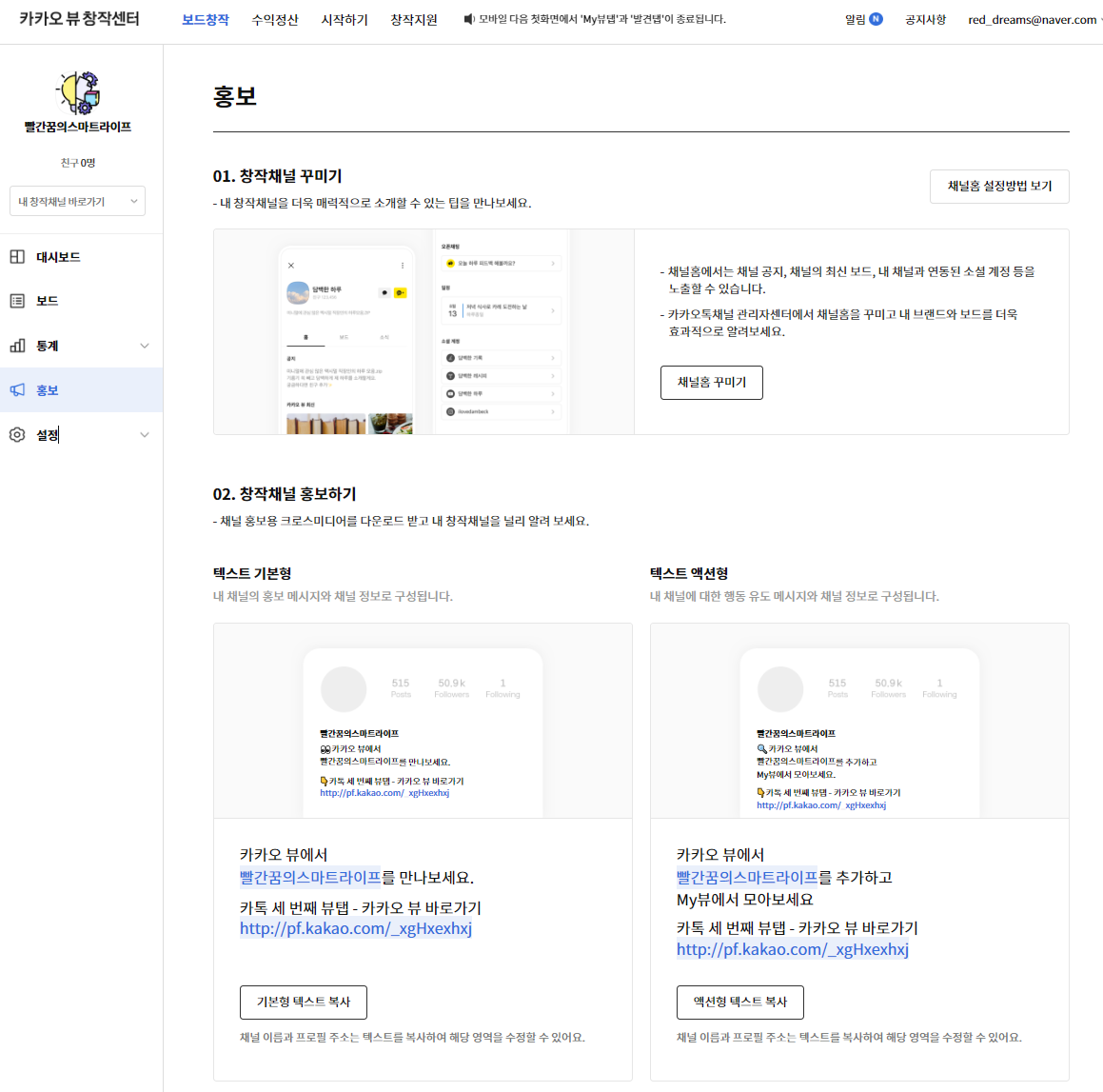Image resolution: width=1103 pixels, height=1092 pixels.
Task: Click the 홍보 megaphone icon
Action: [17, 389]
